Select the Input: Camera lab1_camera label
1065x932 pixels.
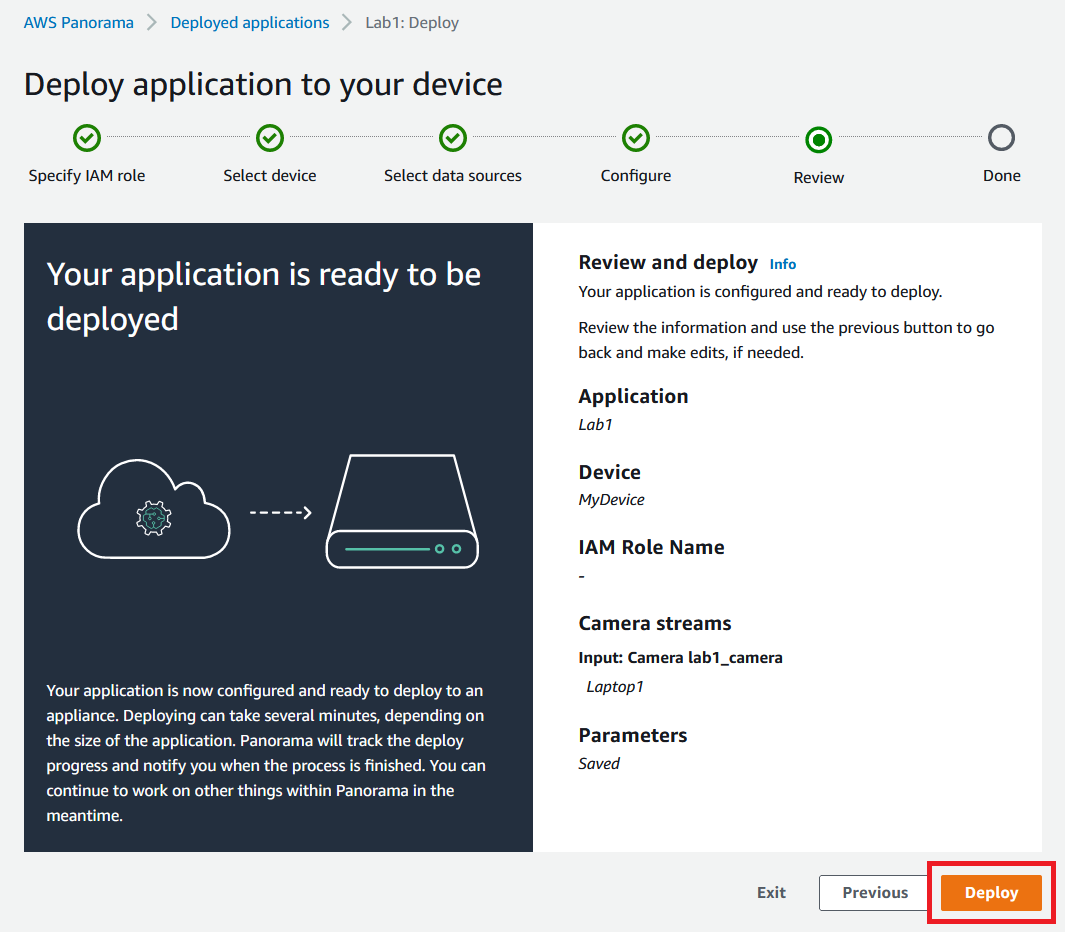point(680,658)
